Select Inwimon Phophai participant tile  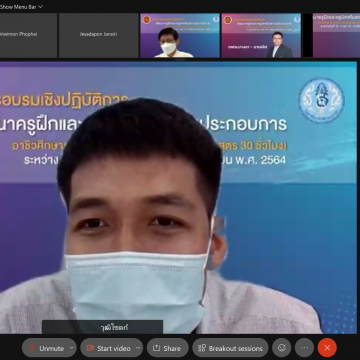[x=28, y=35]
